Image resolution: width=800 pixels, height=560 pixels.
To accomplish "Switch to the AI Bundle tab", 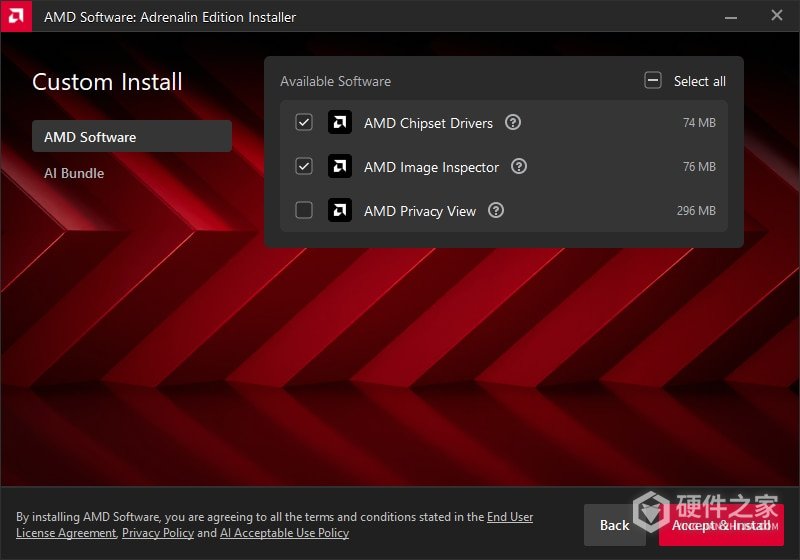I will click(74, 173).
